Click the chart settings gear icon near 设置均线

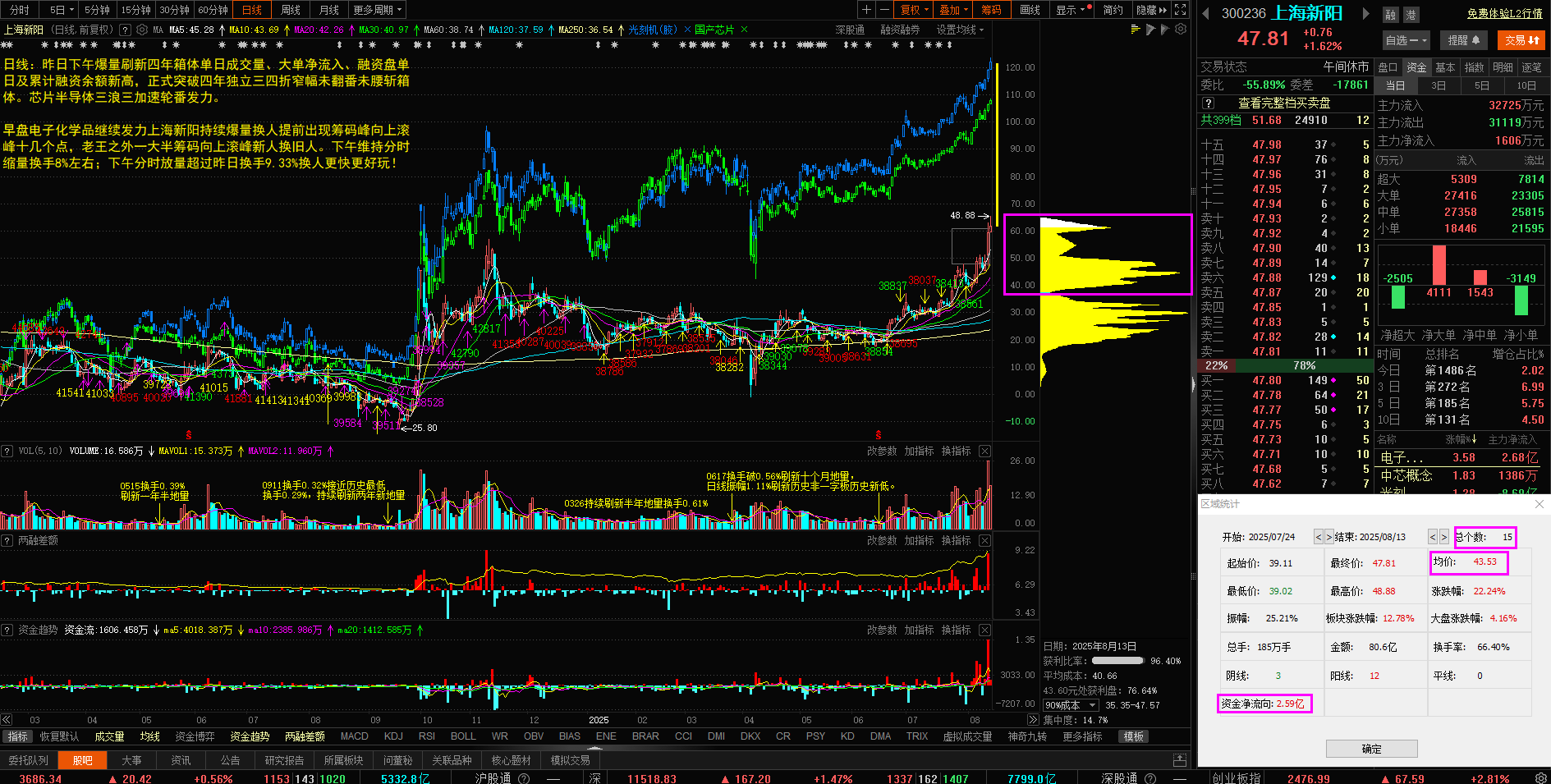click(1181, 29)
